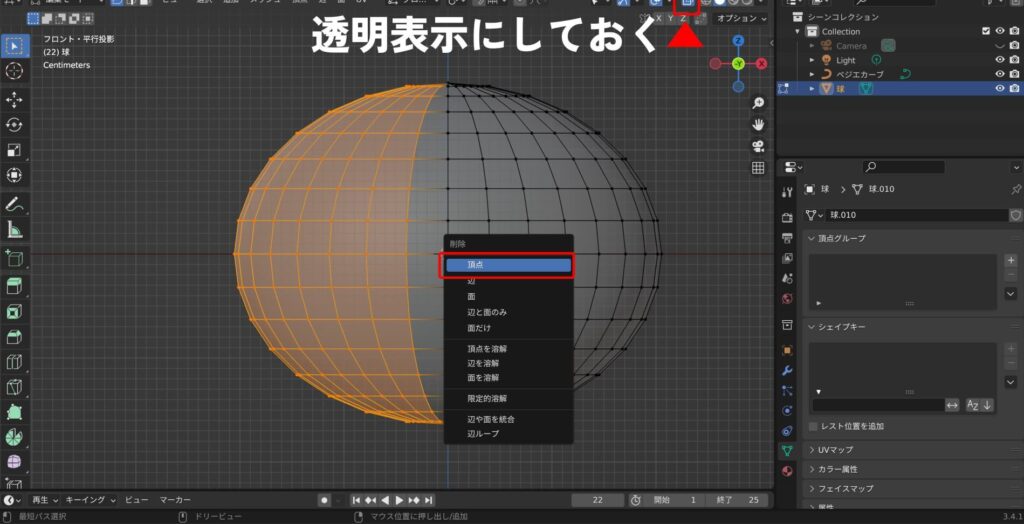Screen dimensions: 1024x524
Task: Hide the Light object in outliner
Action: 999,60
